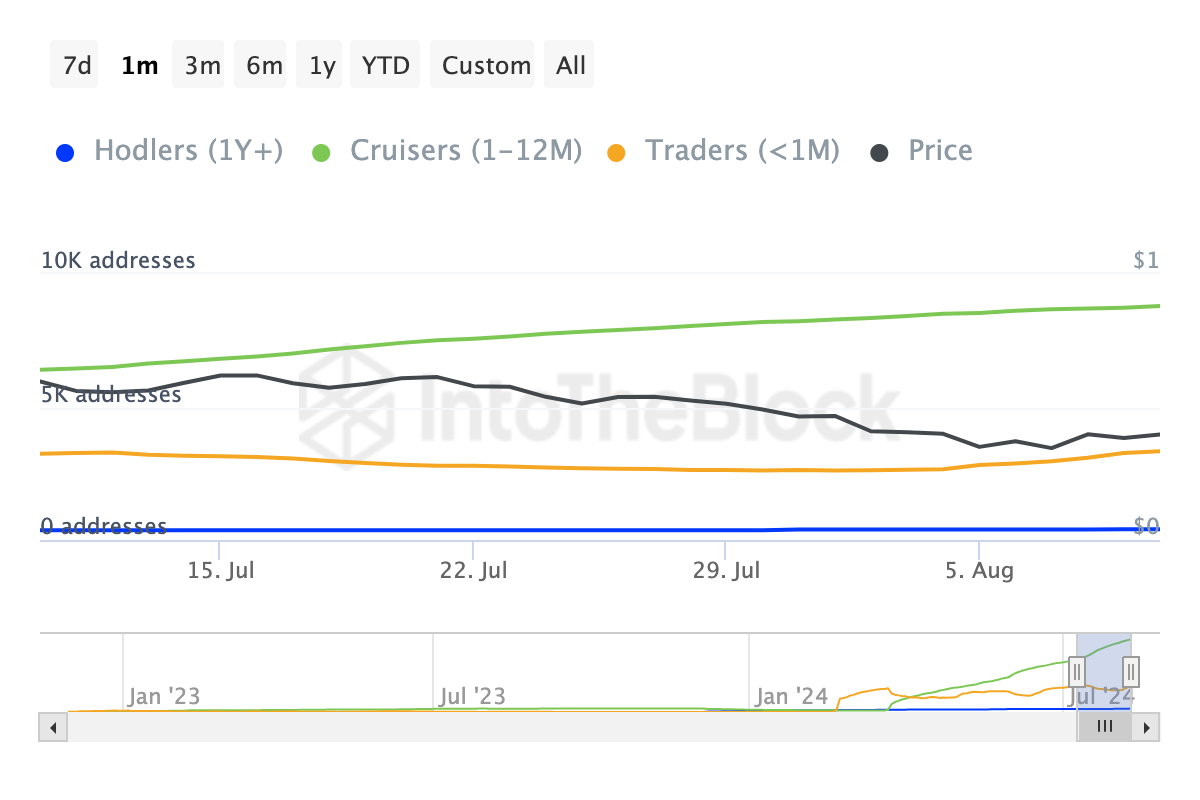The image size is (1200, 800).
Task: Select the 6m time range
Action: tap(264, 66)
